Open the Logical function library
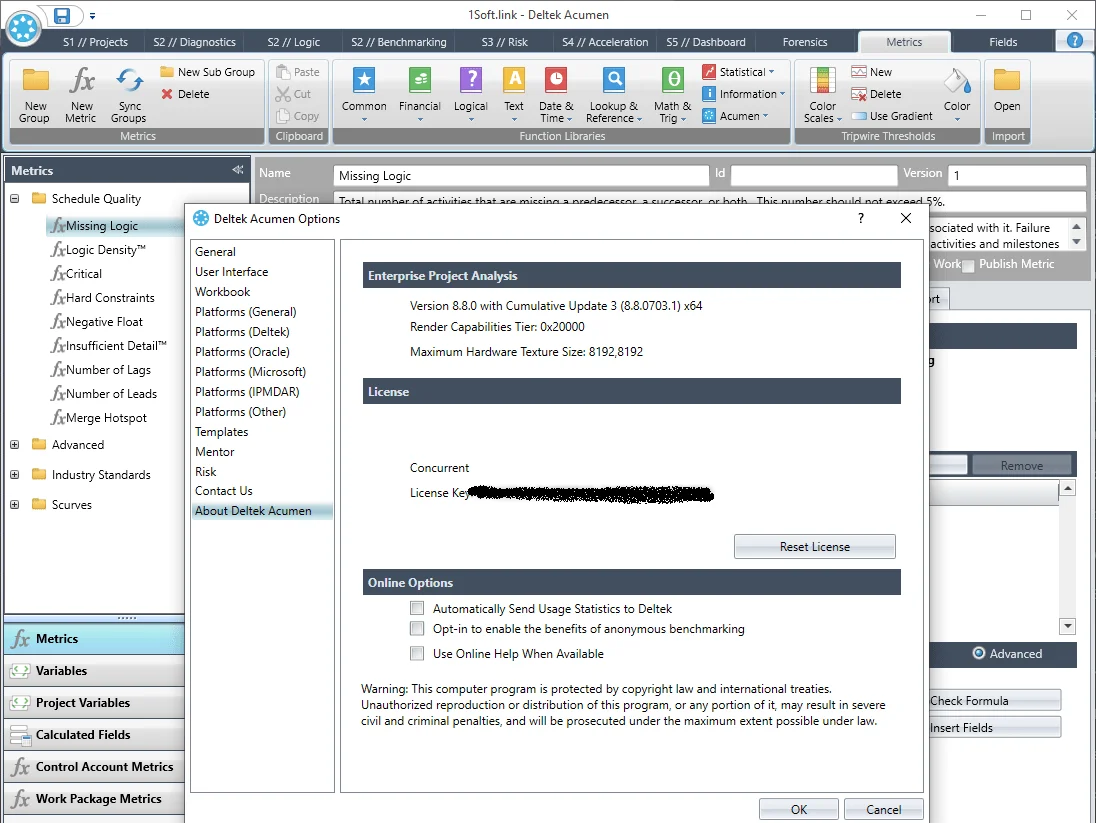The width and height of the screenshot is (1096, 823). (x=470, y=94)
